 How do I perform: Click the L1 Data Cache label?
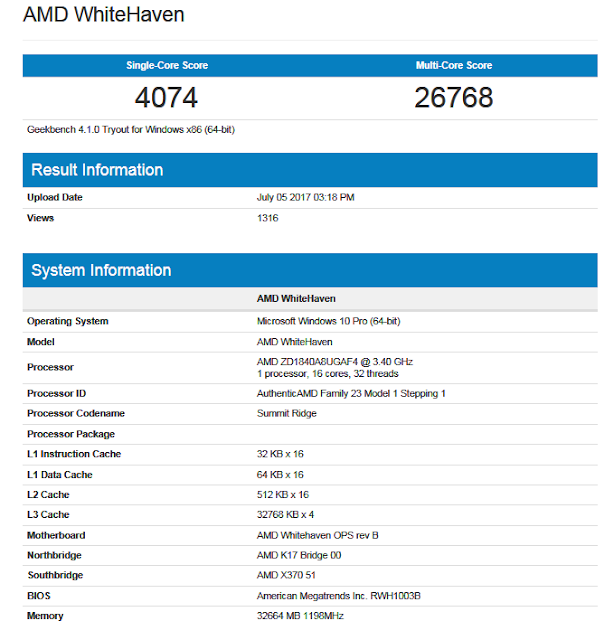(x=60, y=475)
